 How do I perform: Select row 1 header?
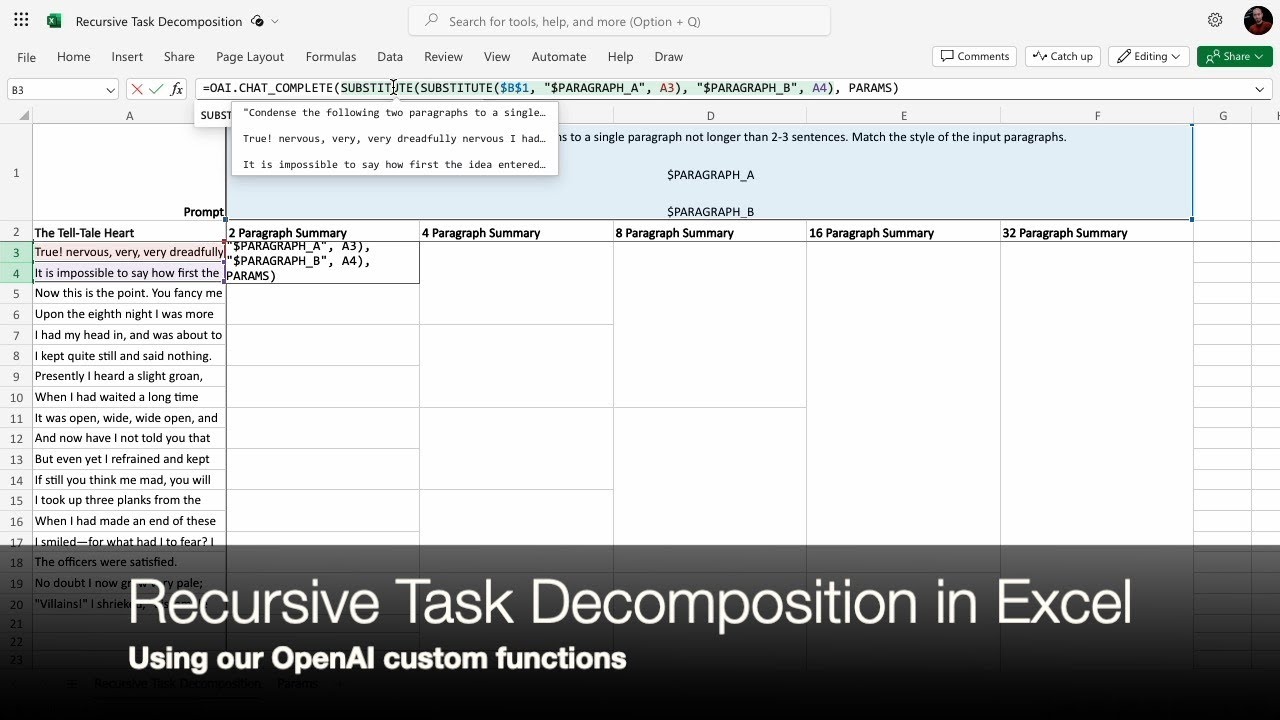[x=16, y=173]
